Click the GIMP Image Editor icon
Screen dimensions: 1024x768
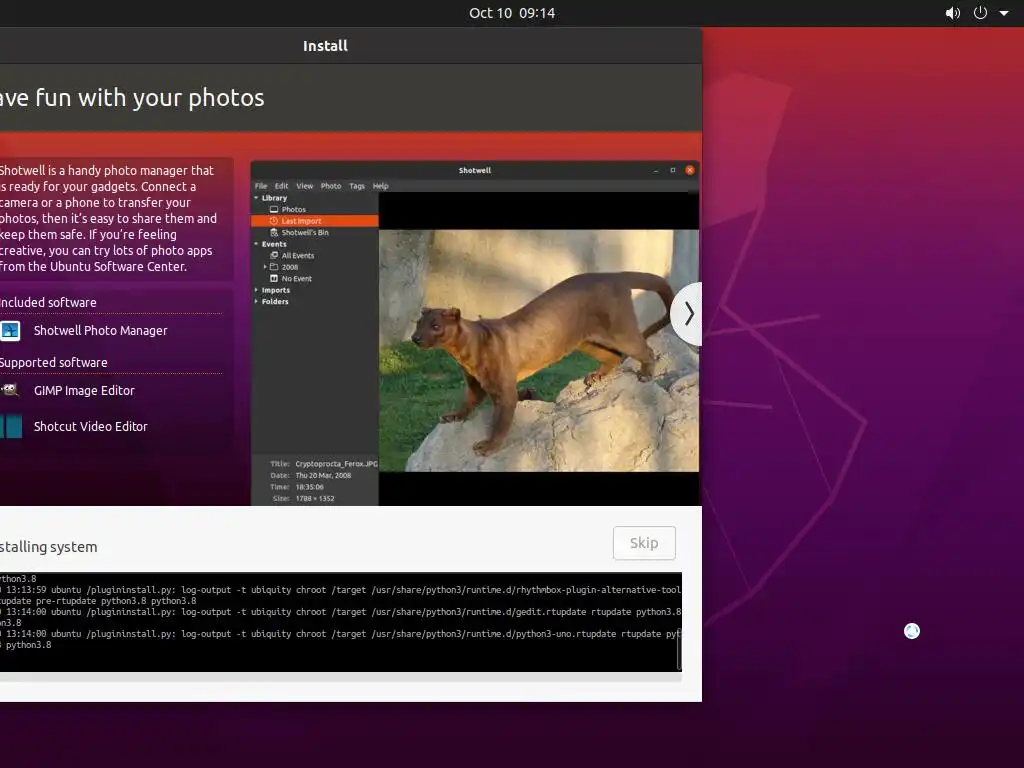point(9,391)
